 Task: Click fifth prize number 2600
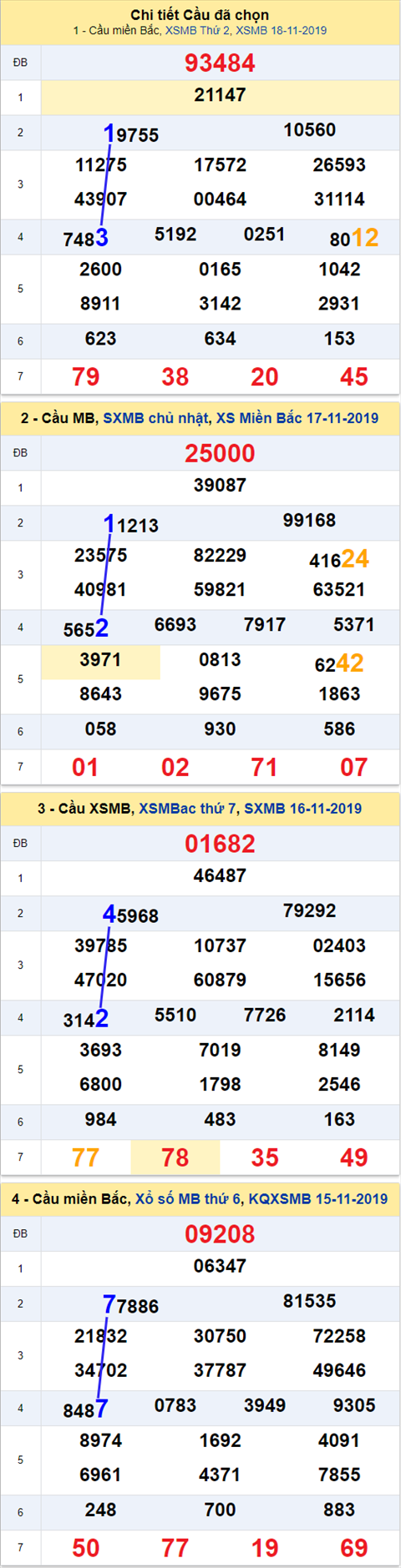(100, 270)
